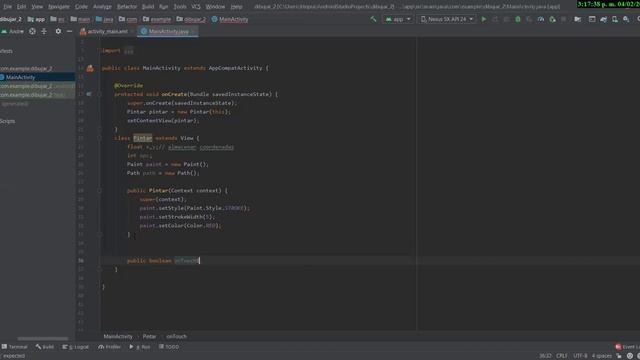
Task: Open the Logcat tool window
Action: point(76,347)
